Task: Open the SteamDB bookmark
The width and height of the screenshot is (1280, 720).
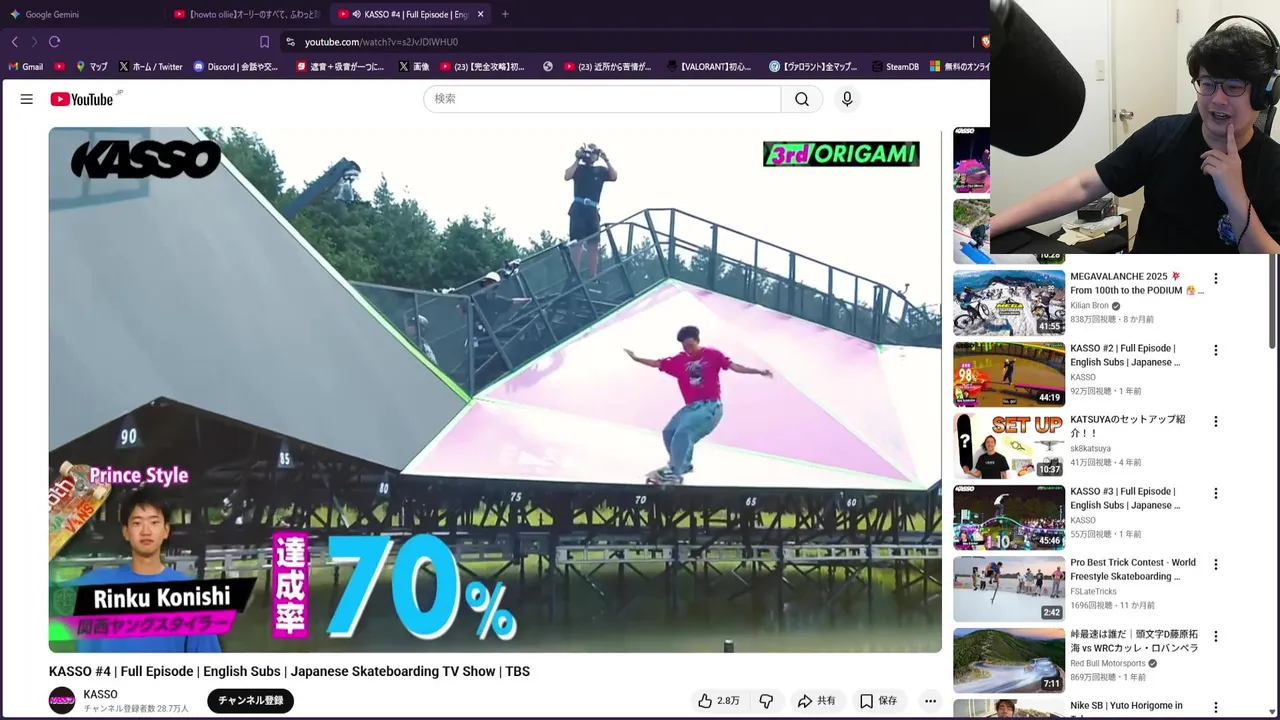Action: [895, 67]
